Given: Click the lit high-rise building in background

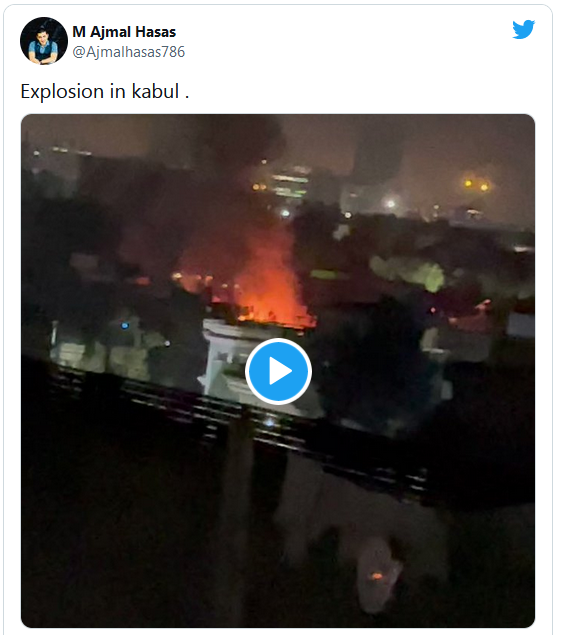Looking at the screenshot, I should 290,184.
